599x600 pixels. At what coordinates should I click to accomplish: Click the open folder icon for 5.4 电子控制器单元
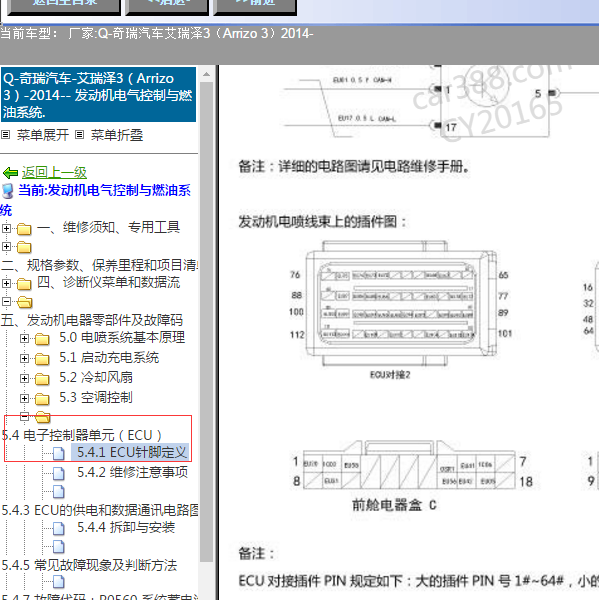[43, 417]
